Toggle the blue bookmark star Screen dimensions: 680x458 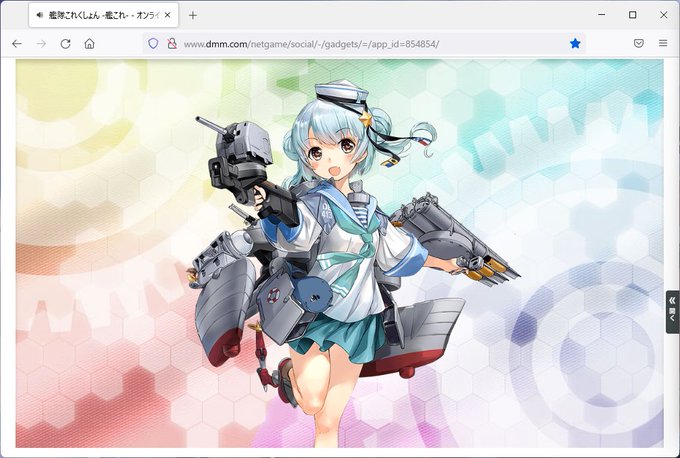click(x=575, y=43)
